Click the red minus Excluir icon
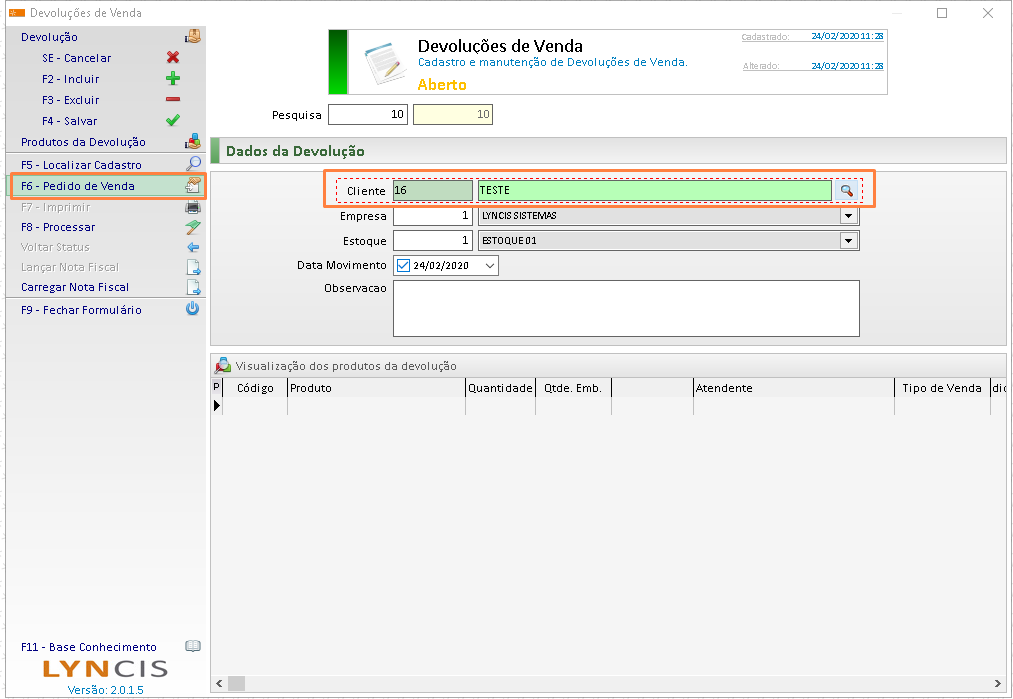The width and height of the screenshot is (1013, 699). click(173, 100)
